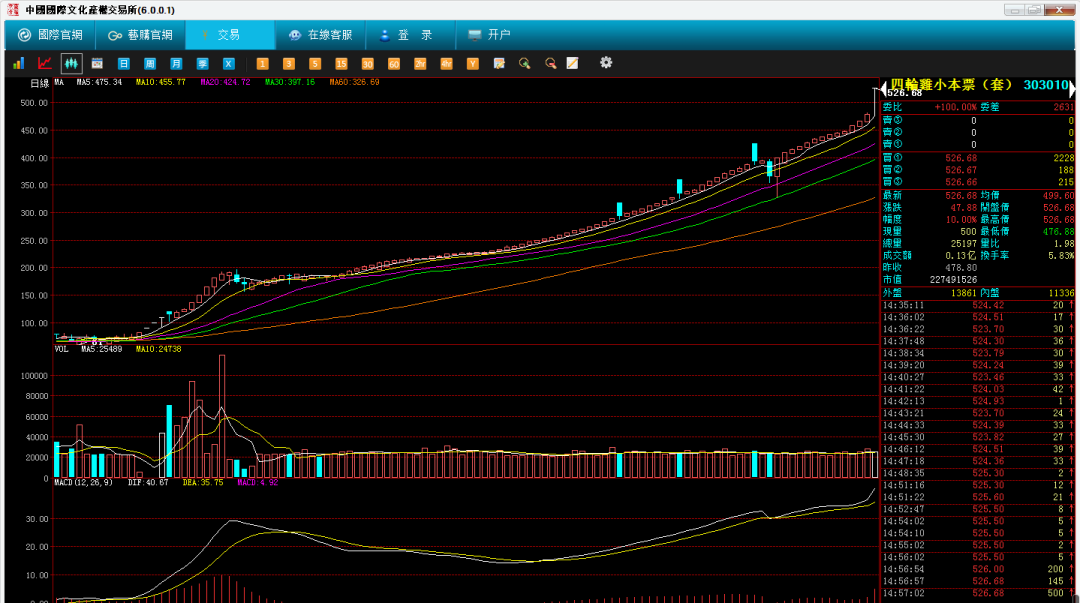Open the calendar icon in toolbar
Image resolution: width=1080 pixels, height=603 pixels.
click(97, 63)
